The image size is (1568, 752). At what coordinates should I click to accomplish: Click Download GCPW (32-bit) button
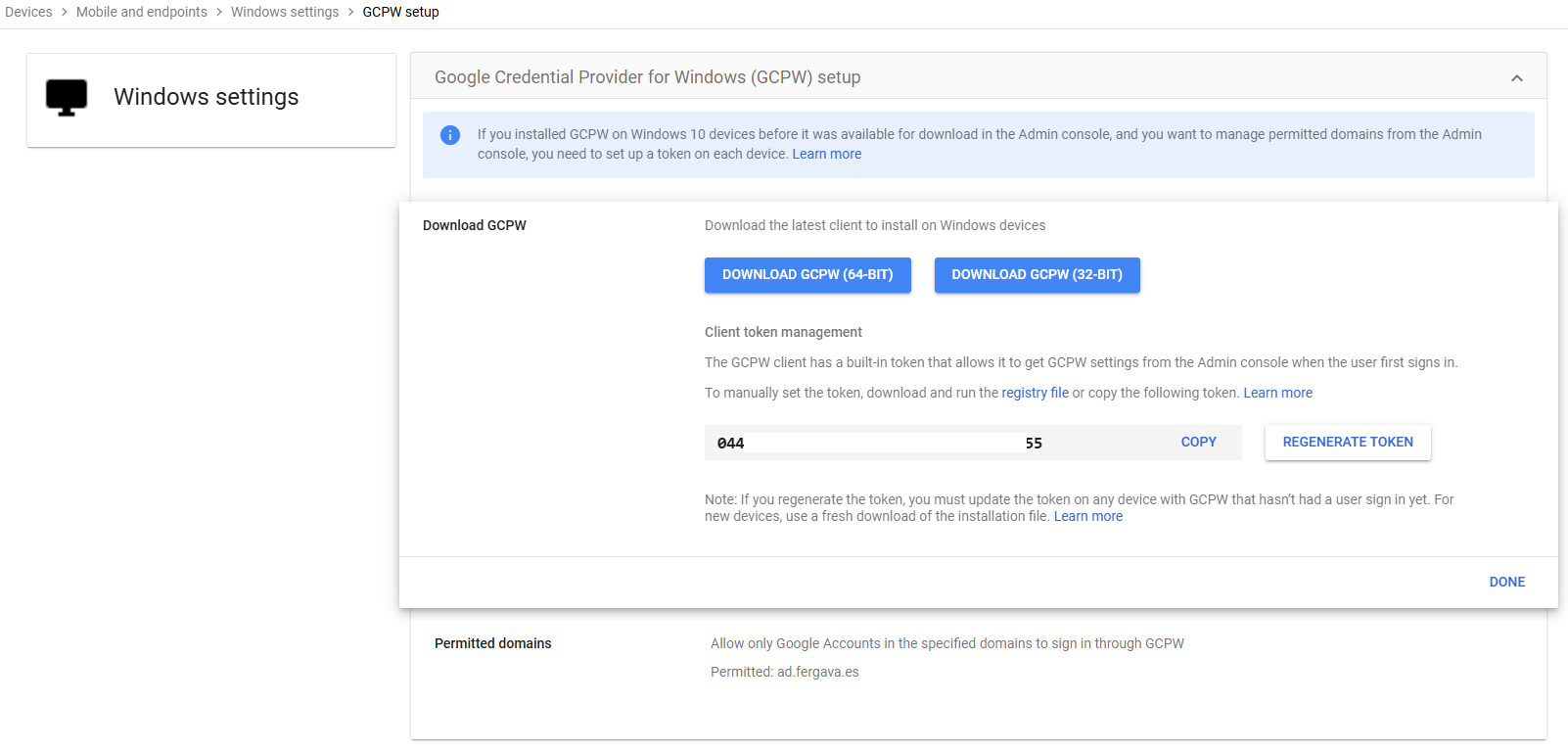(1038, 275)
